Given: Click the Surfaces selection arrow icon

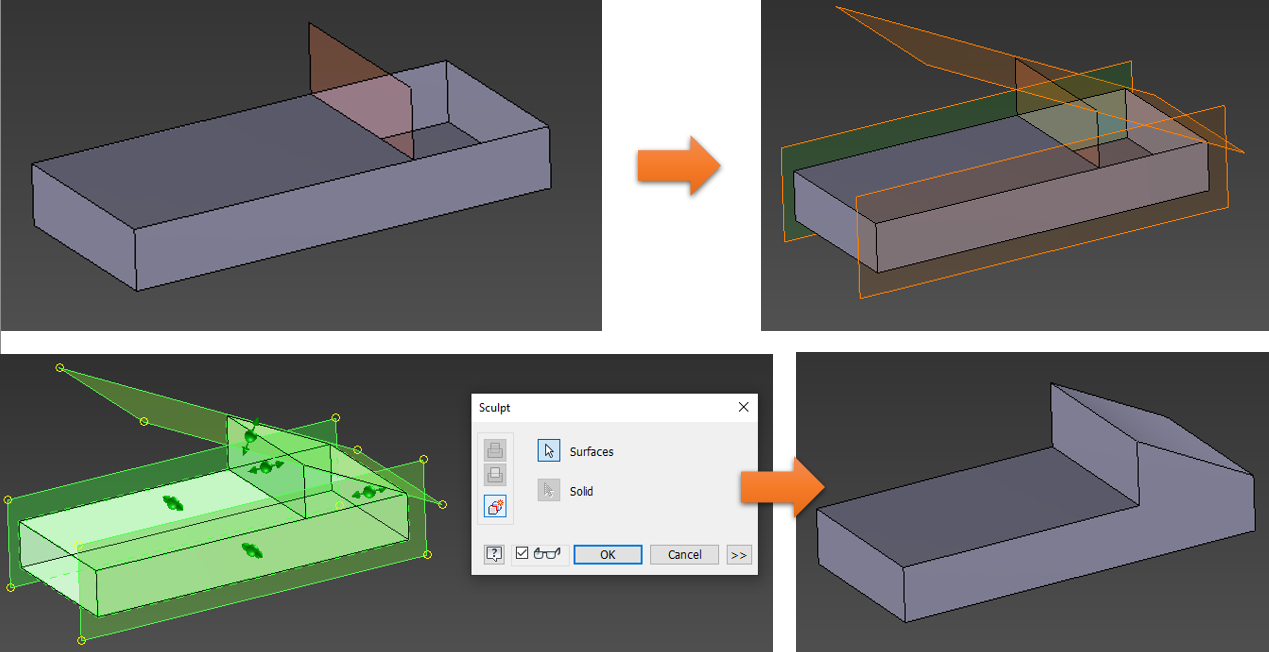Looking at the screenshot, I should point(548,451).
